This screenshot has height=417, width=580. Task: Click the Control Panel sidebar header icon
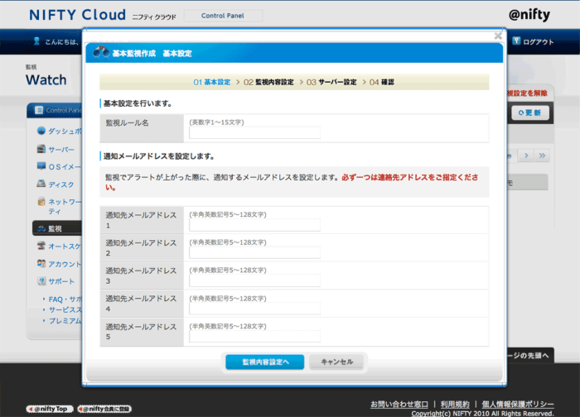click(38, 110)
